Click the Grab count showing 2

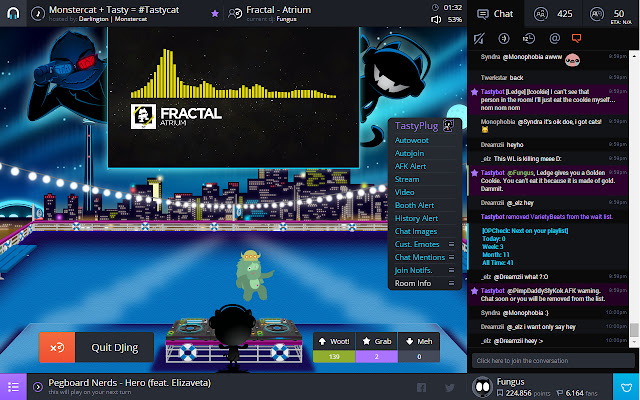pyautogui.click(x=377, y=357)
